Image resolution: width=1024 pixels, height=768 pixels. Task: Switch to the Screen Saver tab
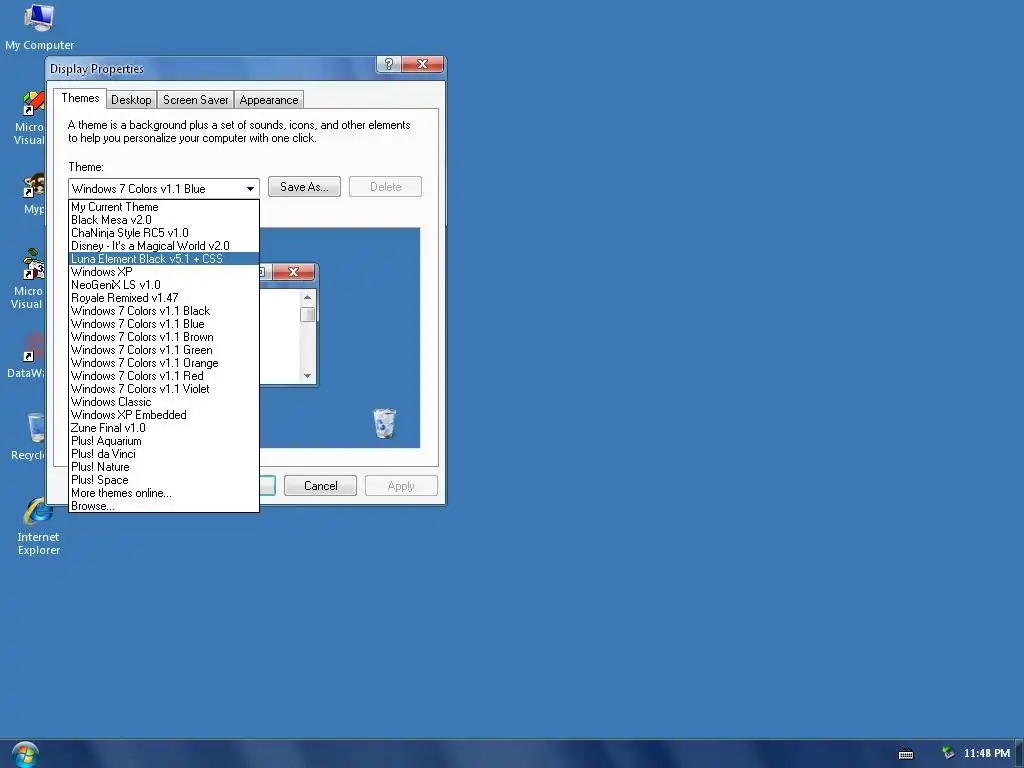(x=195, y=100)
